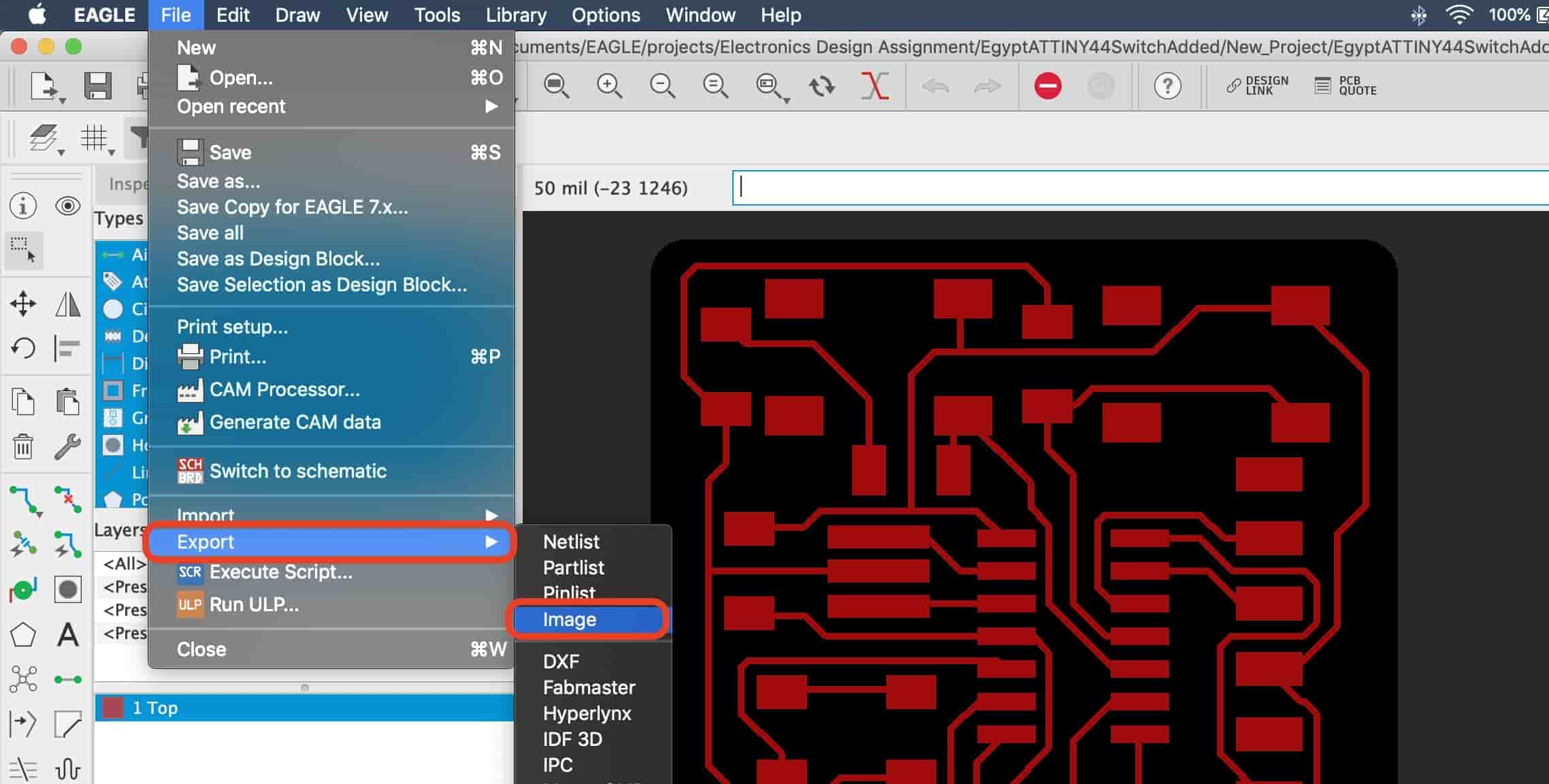The image size is (1549, 784).
Task: Select the Move tool
Action: point(23,304)
